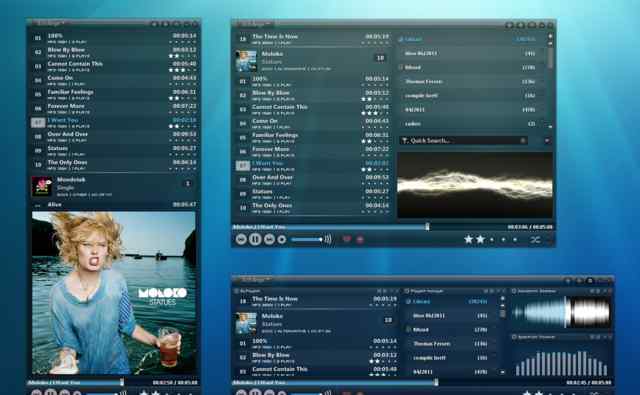Screen dimensions: 640x395
Task: Pause playback in the top-right player window
Action: click(255, 239)
